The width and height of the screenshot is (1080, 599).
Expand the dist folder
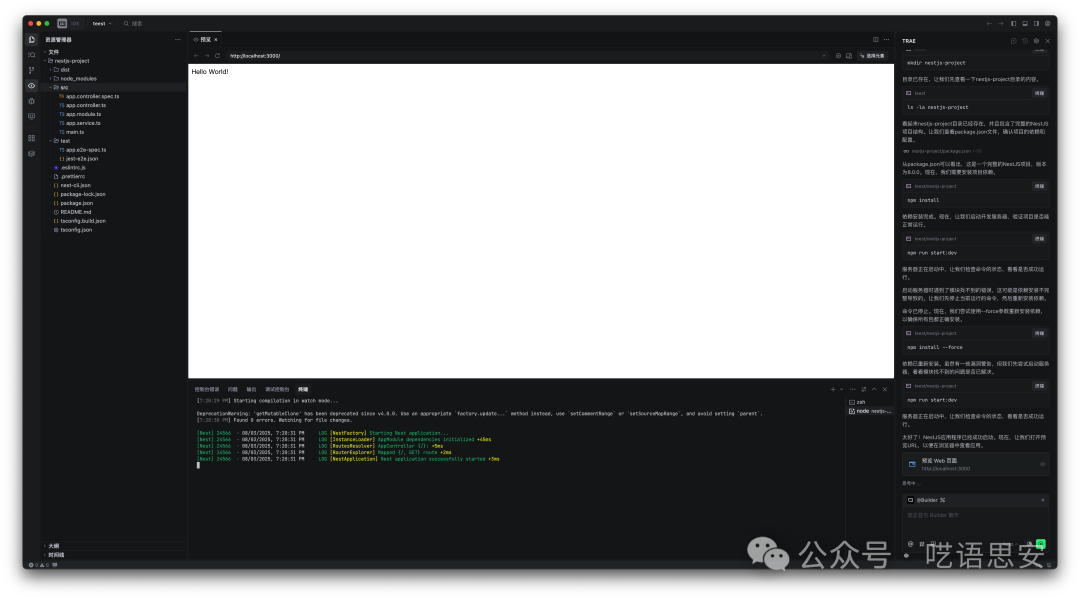coord(64,69)
